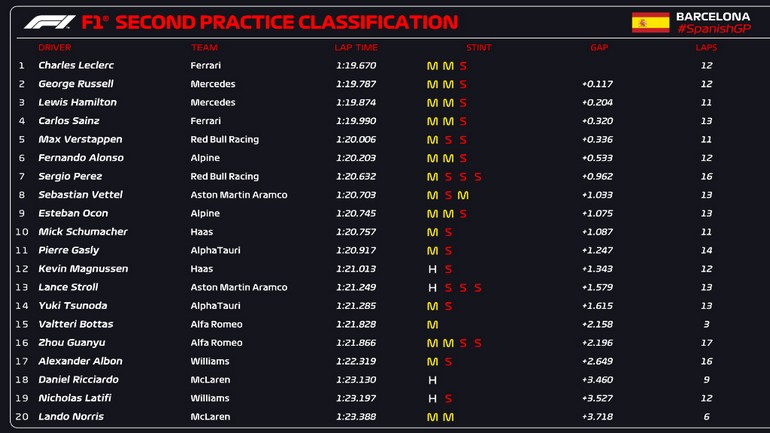
Task: Click Nicholas Latifi's soft tyre S icon
Action: 448,399
